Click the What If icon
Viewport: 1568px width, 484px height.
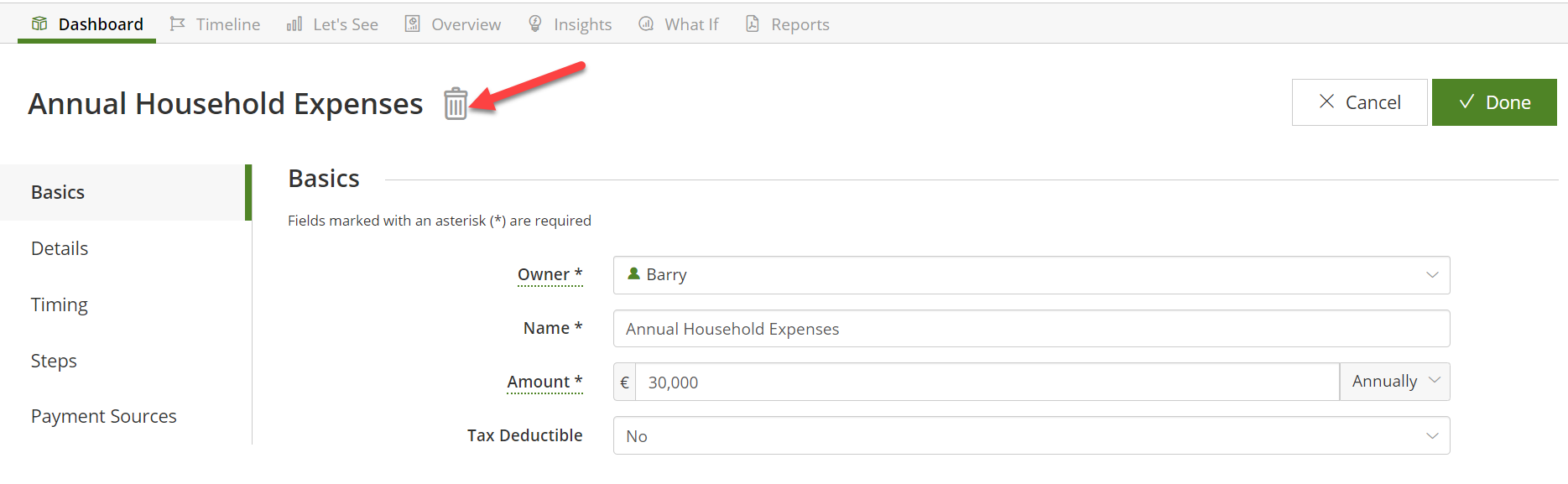click(x=646, y=23)
